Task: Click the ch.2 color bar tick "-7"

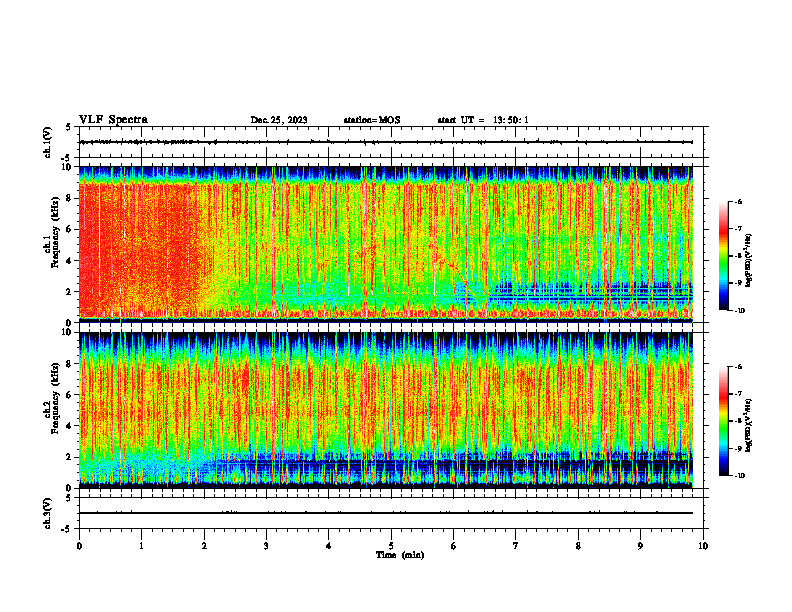Action: 738,394
